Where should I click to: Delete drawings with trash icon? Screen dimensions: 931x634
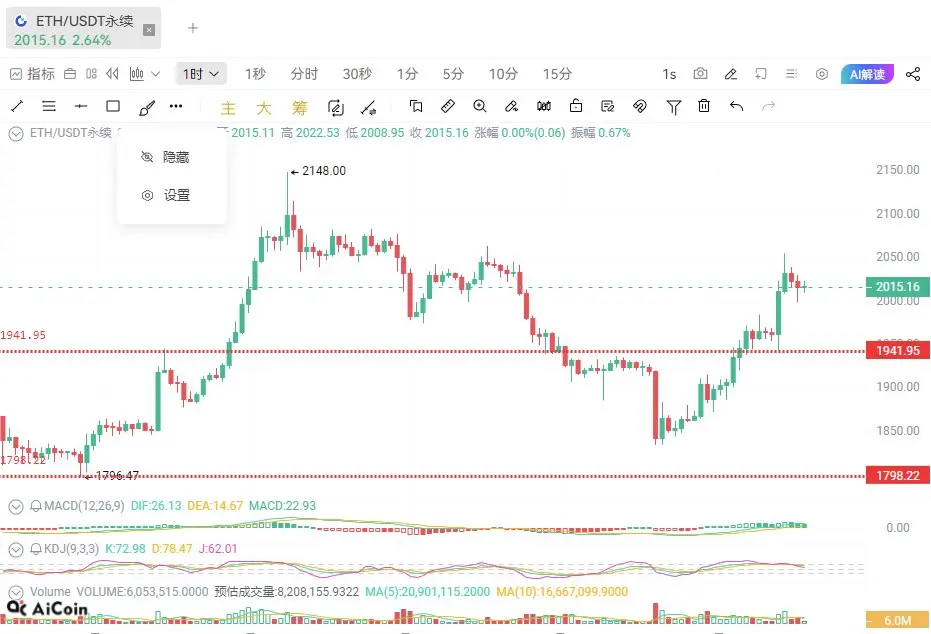704,106
